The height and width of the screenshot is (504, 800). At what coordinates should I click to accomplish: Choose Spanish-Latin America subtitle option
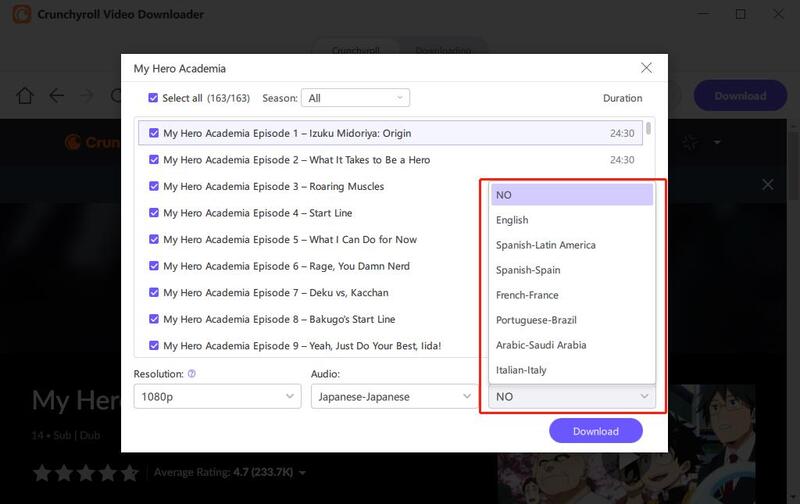572,245
